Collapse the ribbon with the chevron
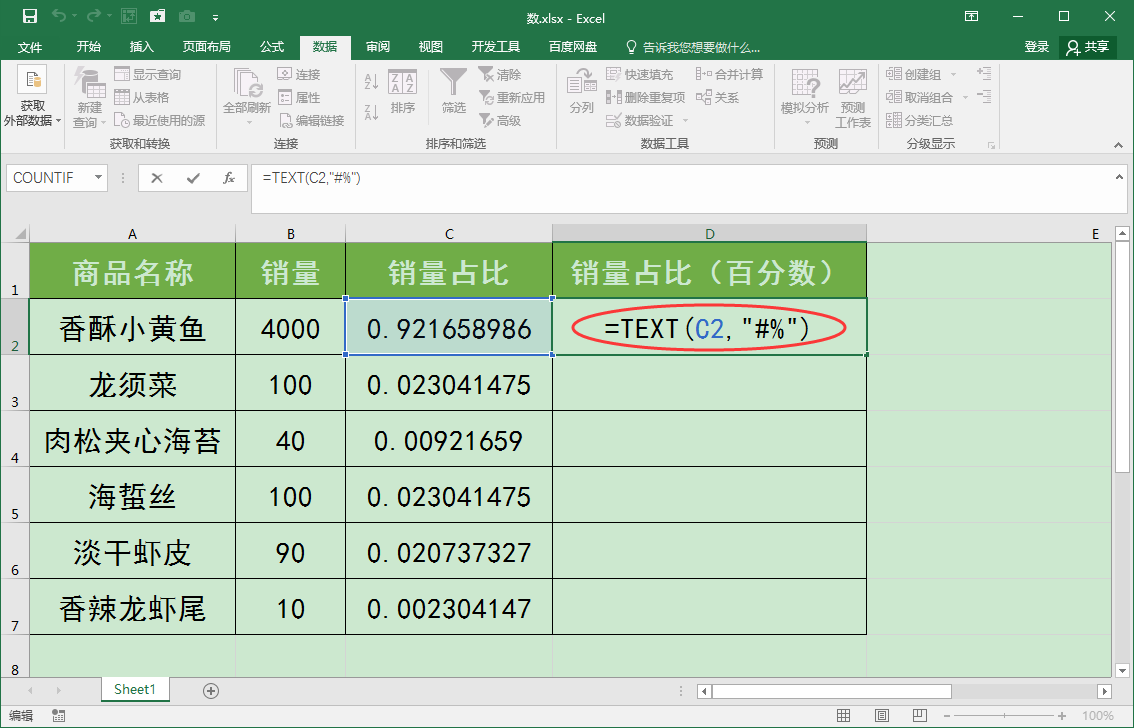Image resolution: width=1134 pixels, height=728 pixels. coord(1119,145)
